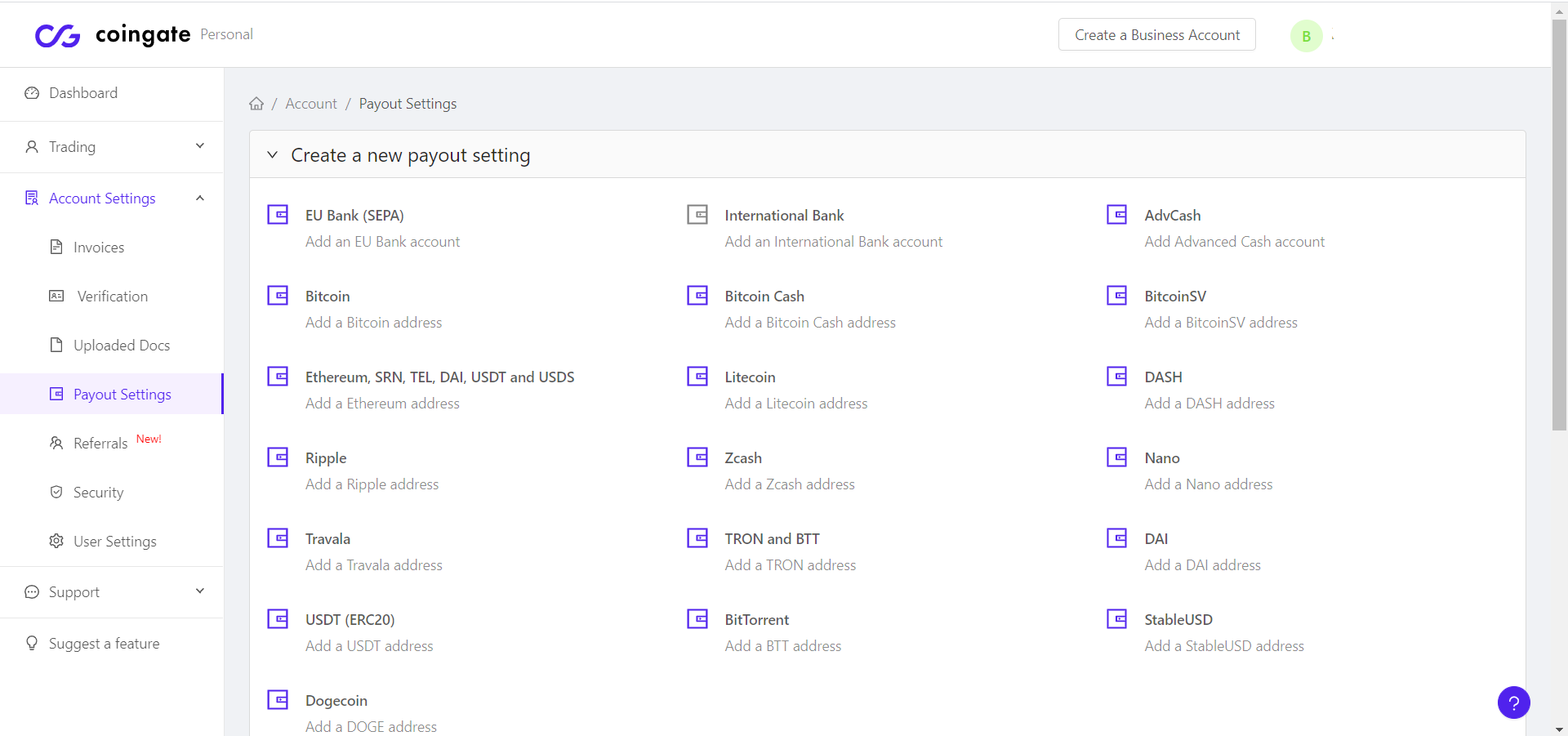Collapse the Create a new payout setting panel
Viewport: 1568px width, 736px height.
[x=273, y=155]
